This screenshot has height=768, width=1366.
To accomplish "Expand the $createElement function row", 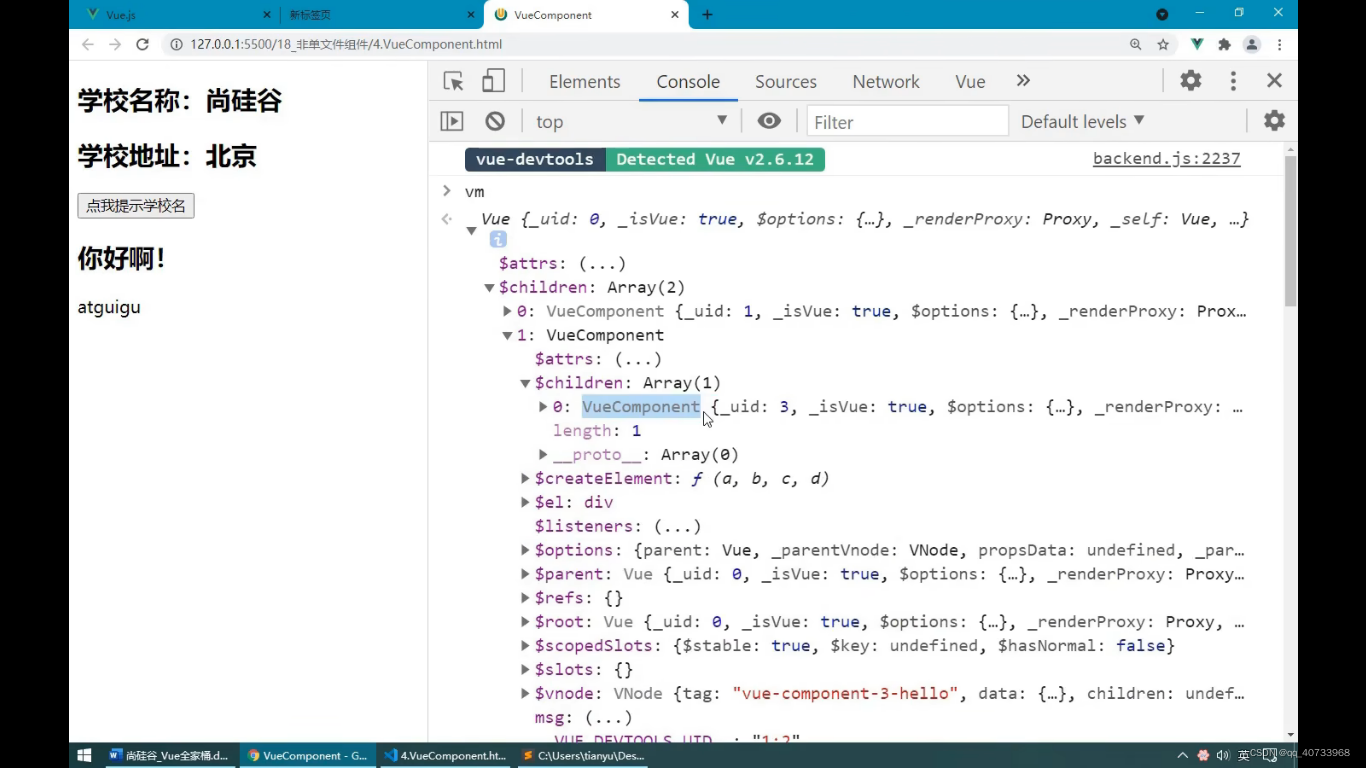I will point(525,479).
